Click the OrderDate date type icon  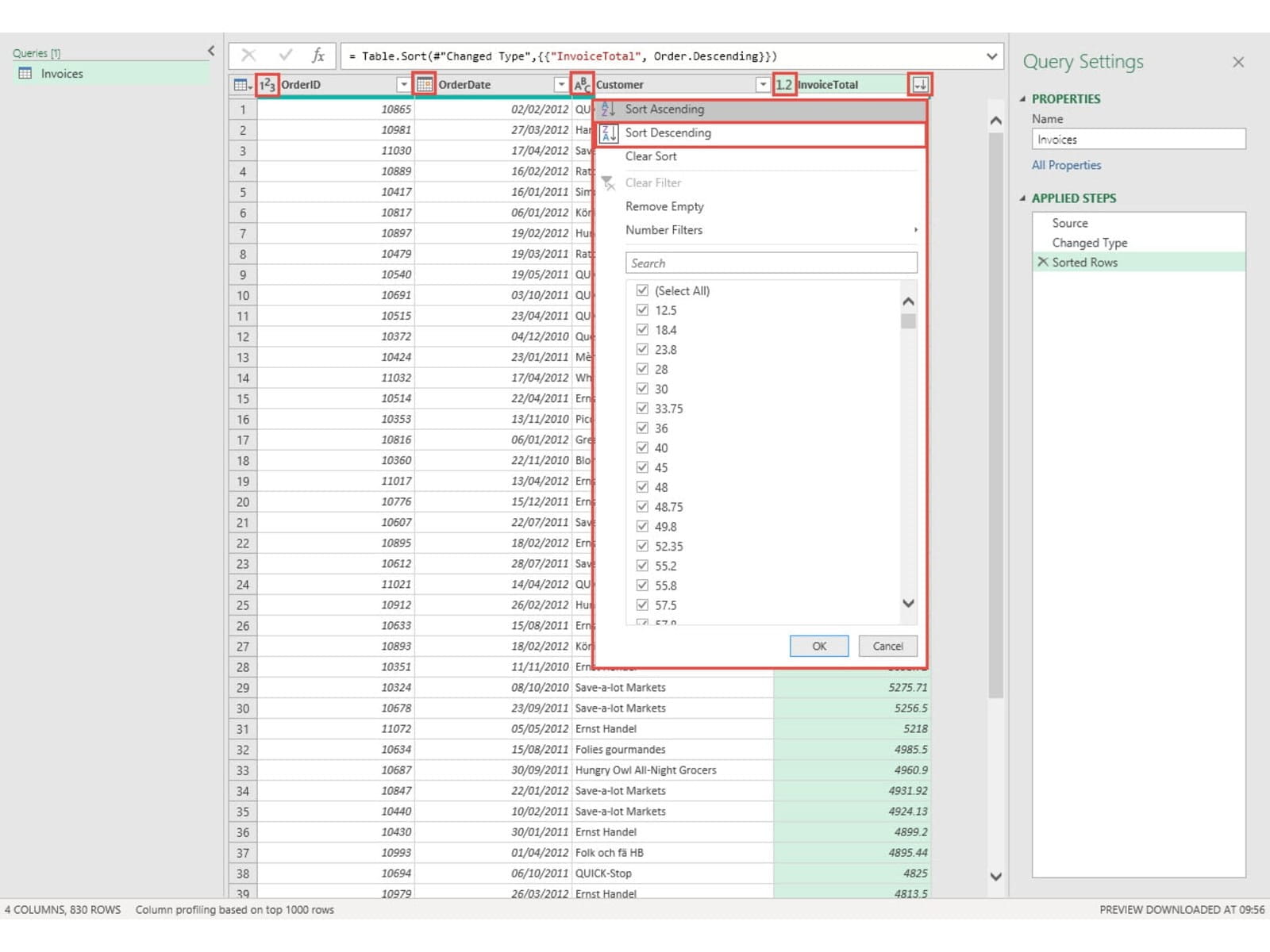coord(425,85)
